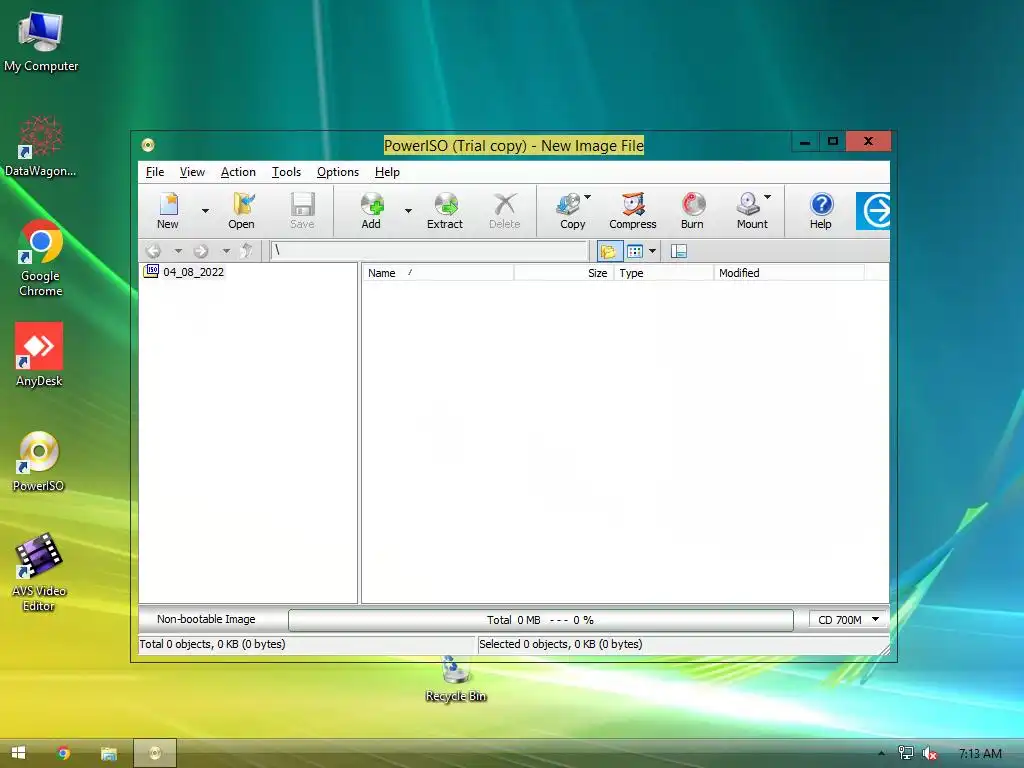Show hidden tray icons arrow
This screenshot has width=1024, height=768.
tap(881, 754)
